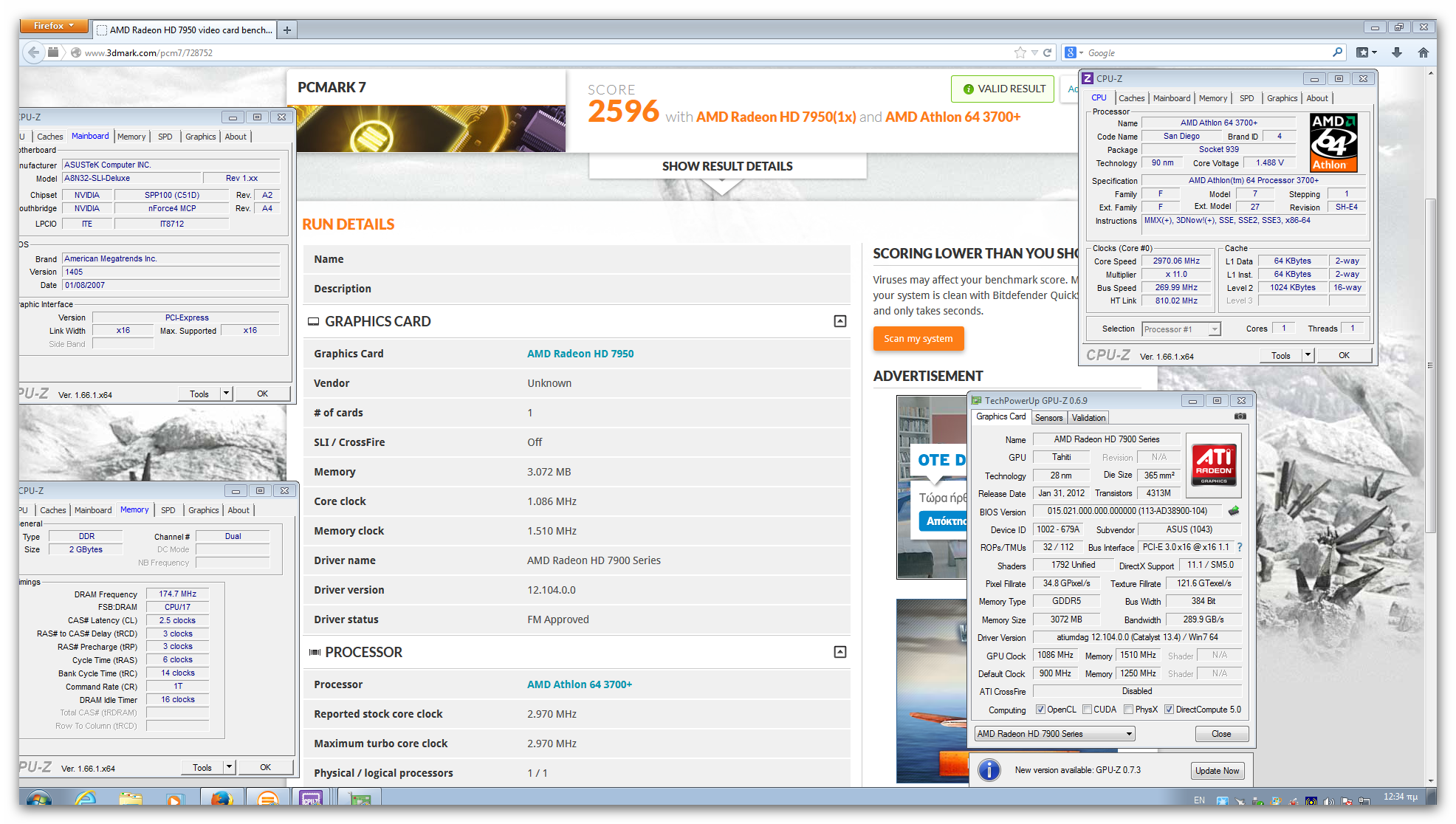Collapse the Graphics Card section

(x=840, y=321)
